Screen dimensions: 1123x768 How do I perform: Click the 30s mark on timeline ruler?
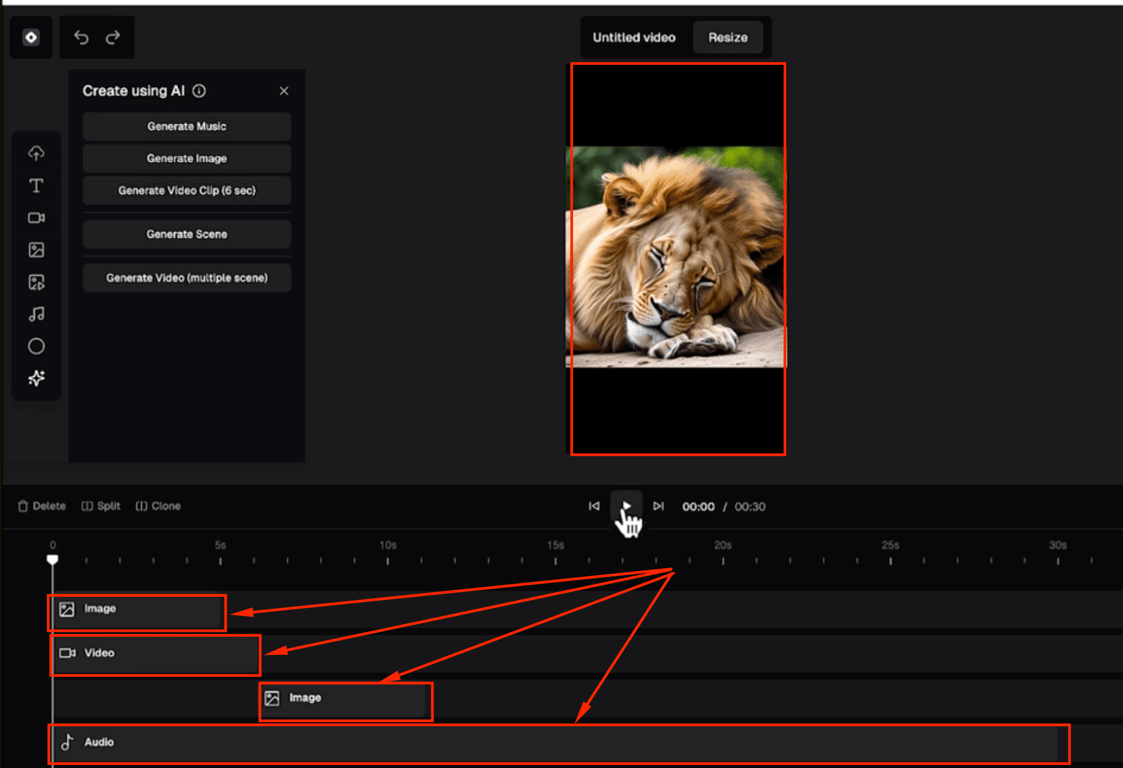point(1058,546)
